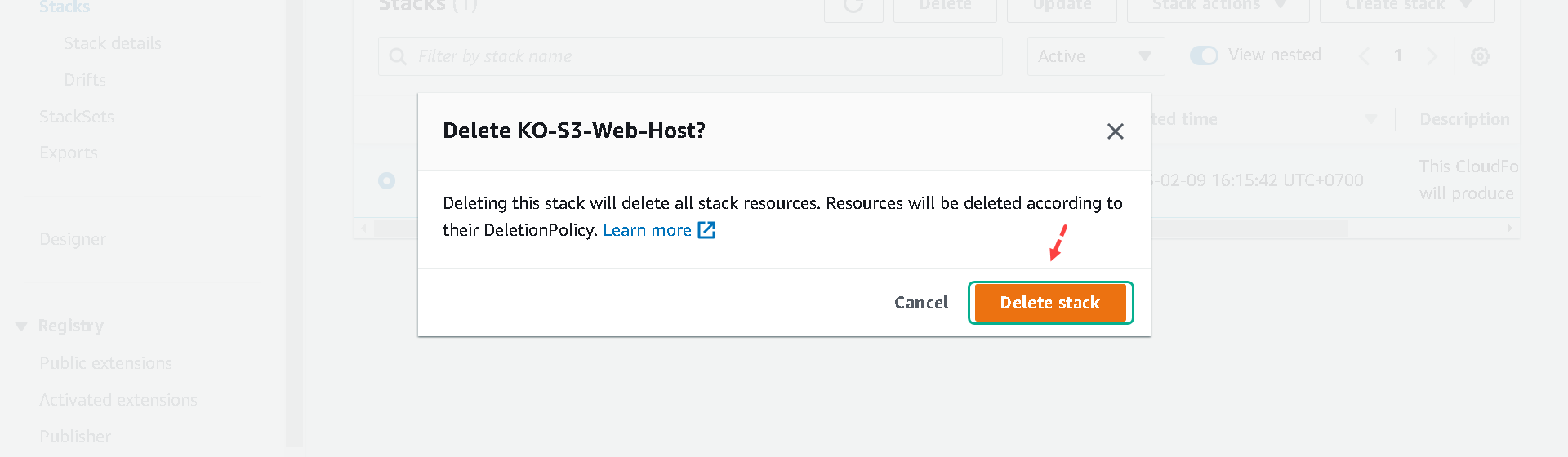Viewport: 1568px width, 457px height.
Task: Open StackSets in sidebar
Action: (x=77, y=117)
